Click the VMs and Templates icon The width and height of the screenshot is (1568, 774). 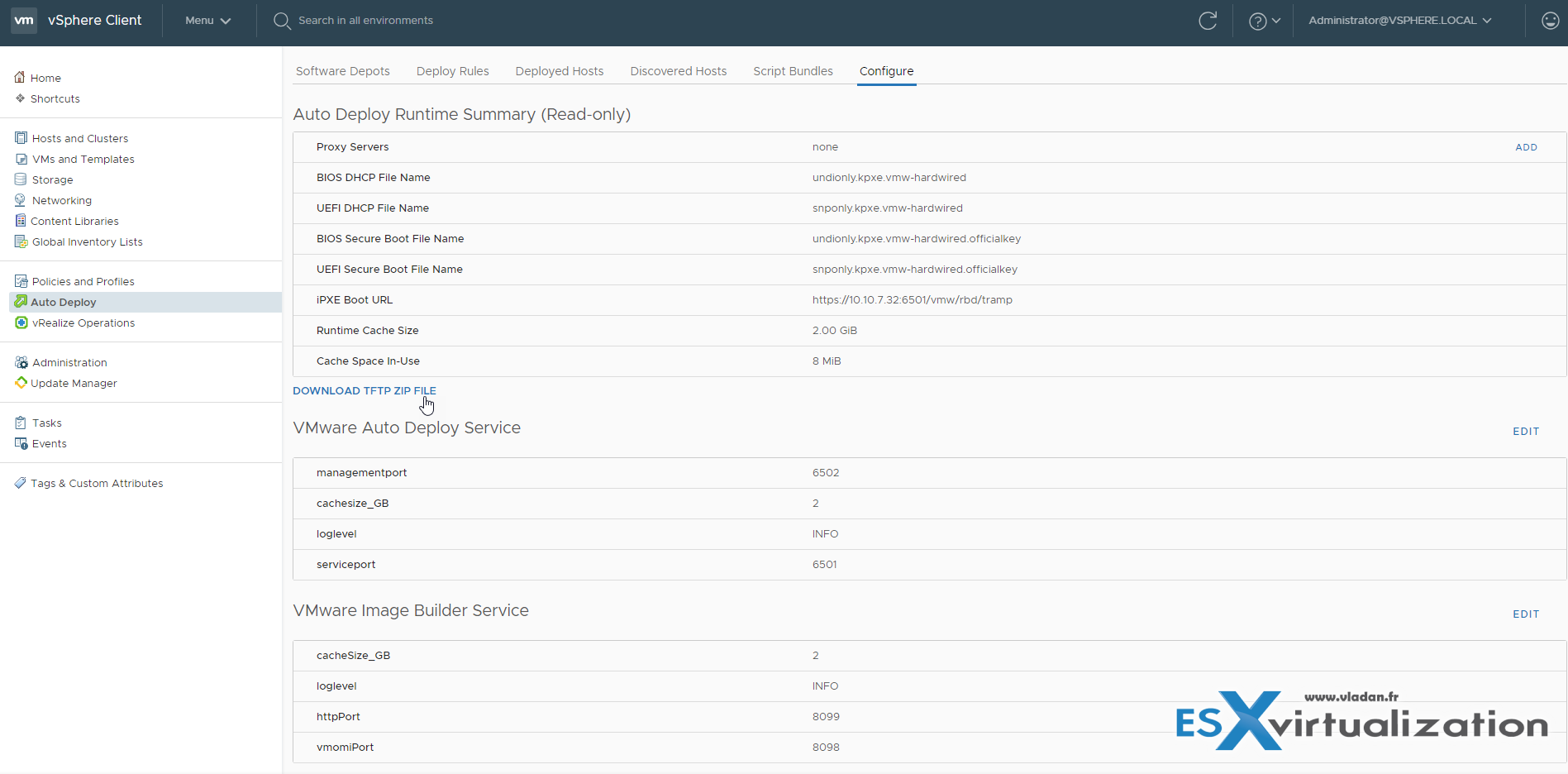(x=21, y=159)
